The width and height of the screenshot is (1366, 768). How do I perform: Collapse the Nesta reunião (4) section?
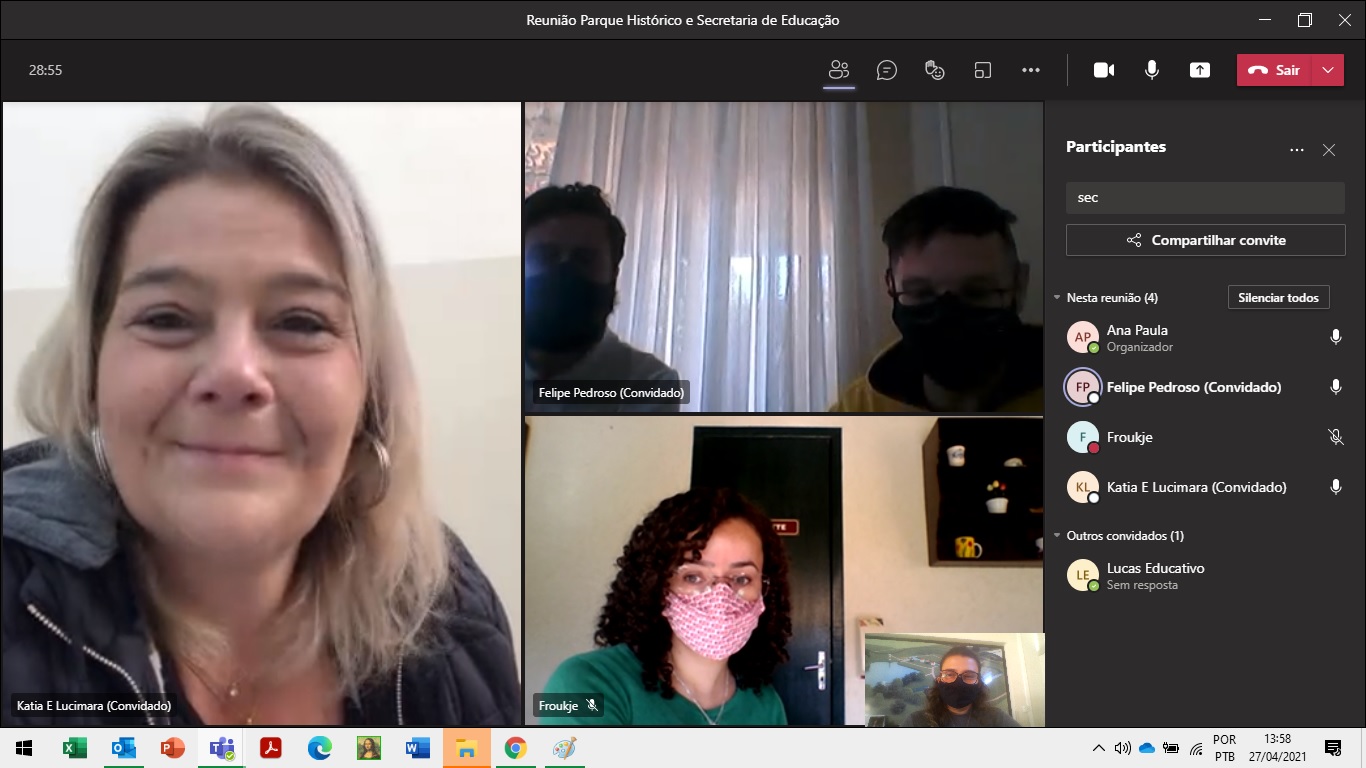click(x=1057, y=298)
